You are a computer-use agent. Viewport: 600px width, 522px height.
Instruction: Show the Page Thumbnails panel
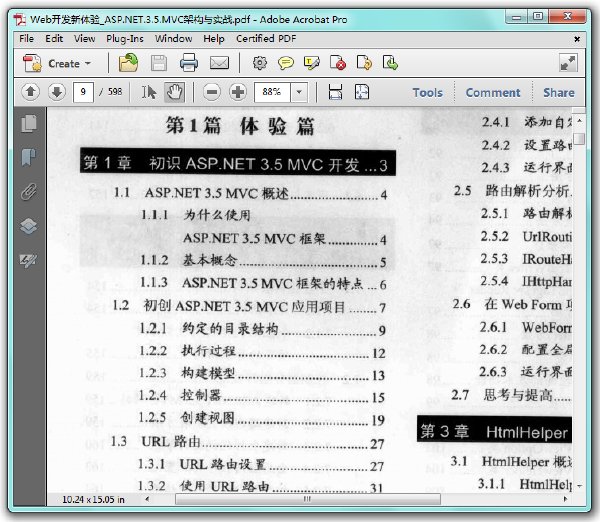(29, 124)
